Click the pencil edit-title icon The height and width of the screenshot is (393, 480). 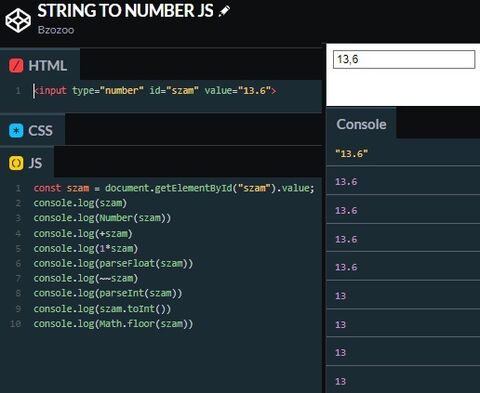coord(224,11)
